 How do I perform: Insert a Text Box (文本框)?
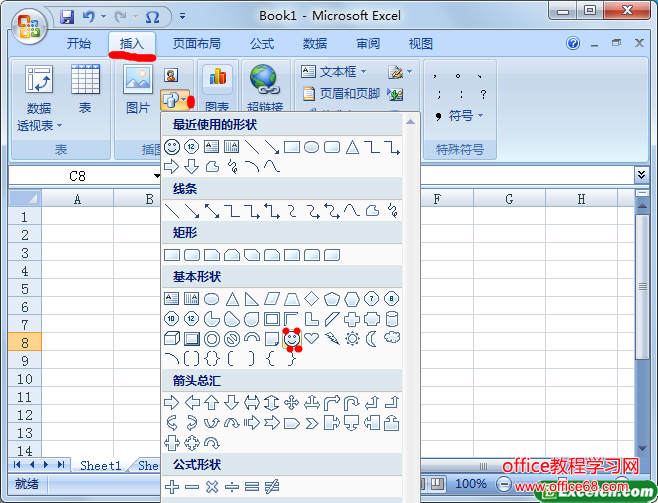[x=334, y=72]
